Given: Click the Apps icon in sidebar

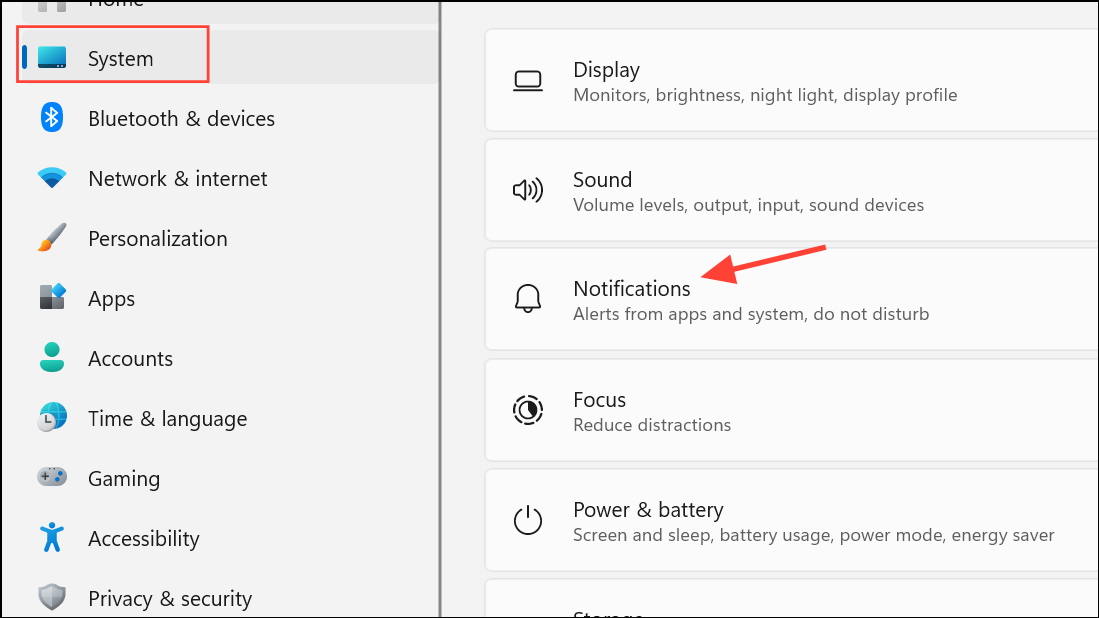Looking at the screenshot, I should coord(52,298).
